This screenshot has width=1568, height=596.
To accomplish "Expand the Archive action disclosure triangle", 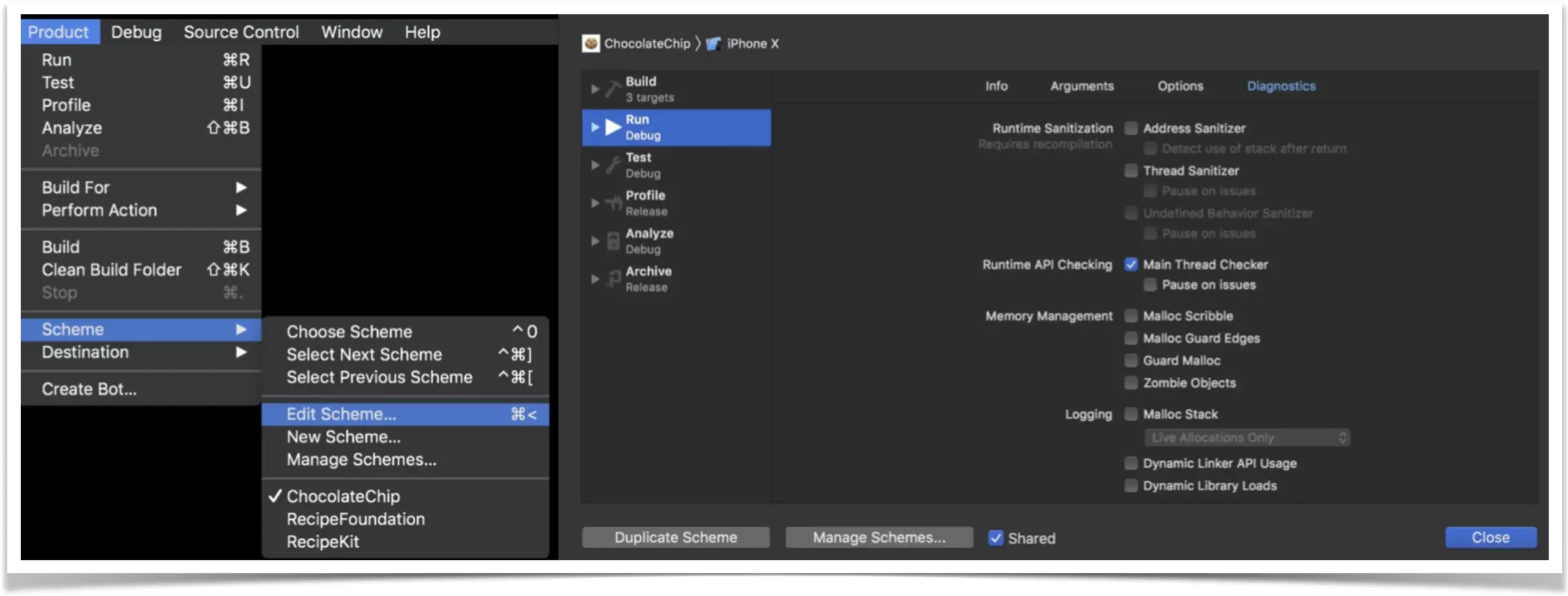I will [x=594, y=279].
